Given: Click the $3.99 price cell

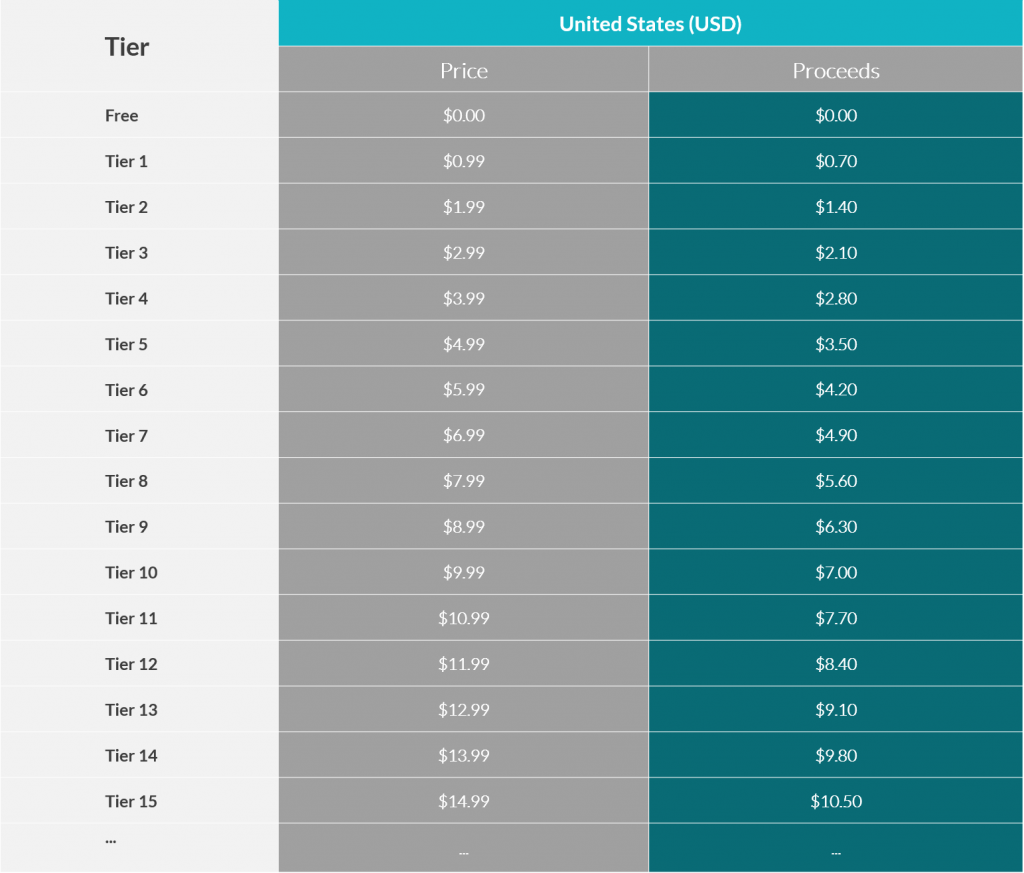Looking at the screenshot, I should tap(464, 298).
